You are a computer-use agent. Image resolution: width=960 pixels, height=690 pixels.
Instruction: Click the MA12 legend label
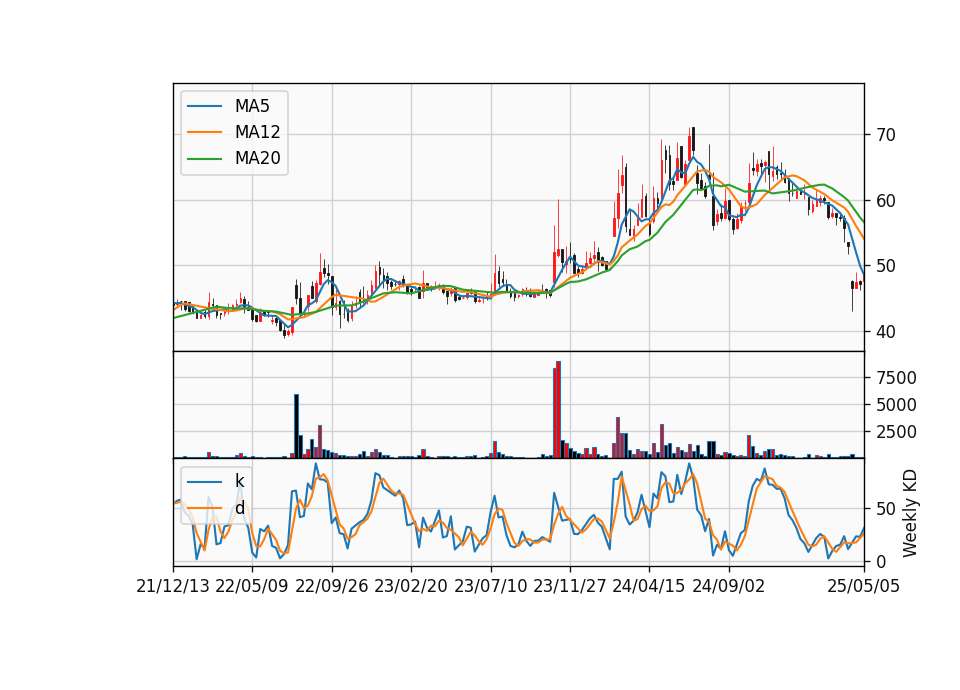click(257, 132)
